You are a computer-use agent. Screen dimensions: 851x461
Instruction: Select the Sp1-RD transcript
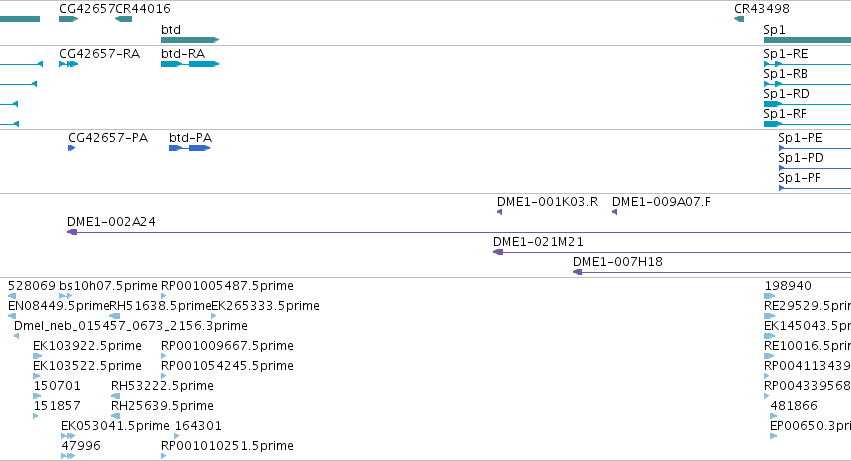[x=807, y=104]
